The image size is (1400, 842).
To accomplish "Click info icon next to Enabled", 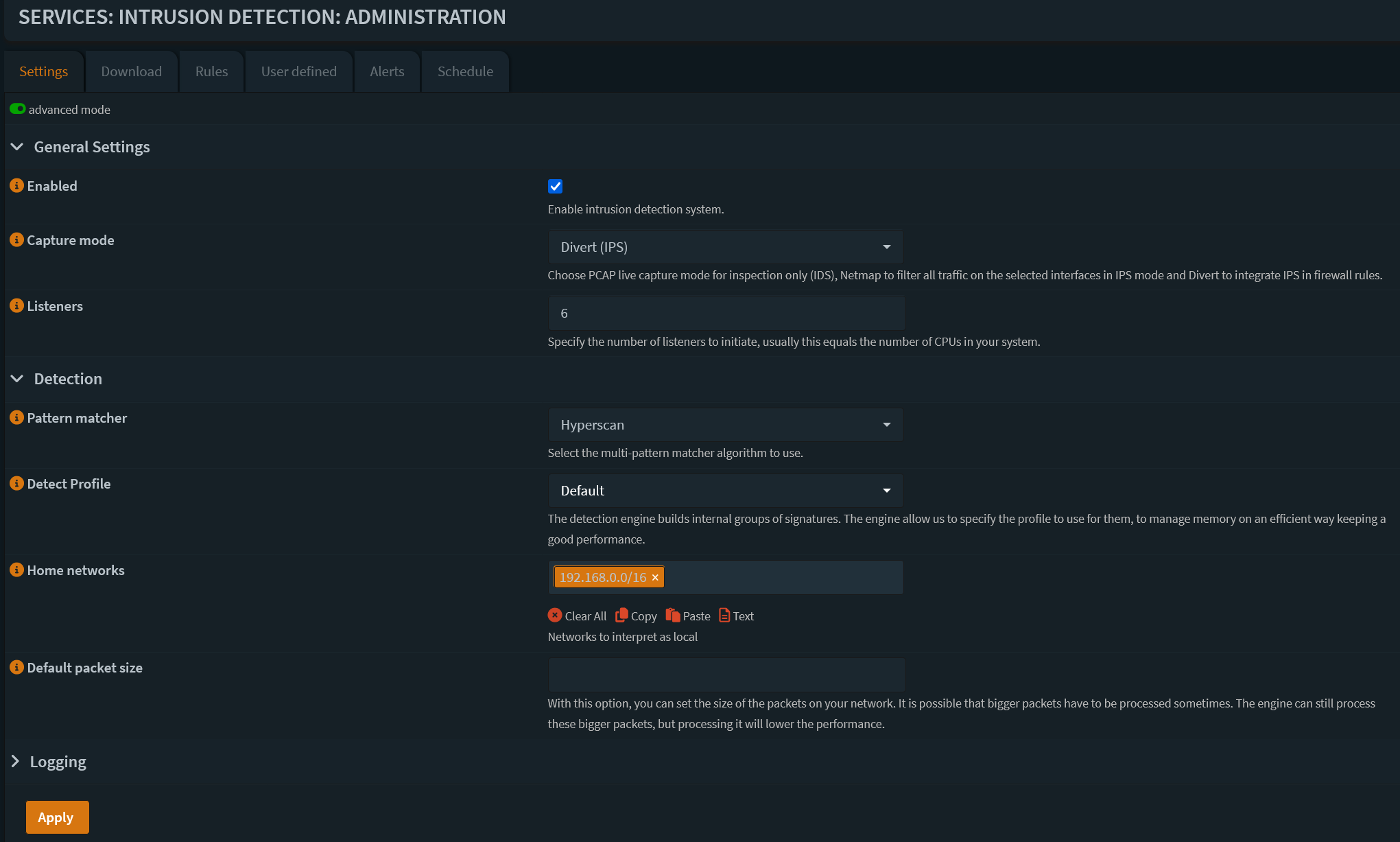I will [x=16, y=186].
